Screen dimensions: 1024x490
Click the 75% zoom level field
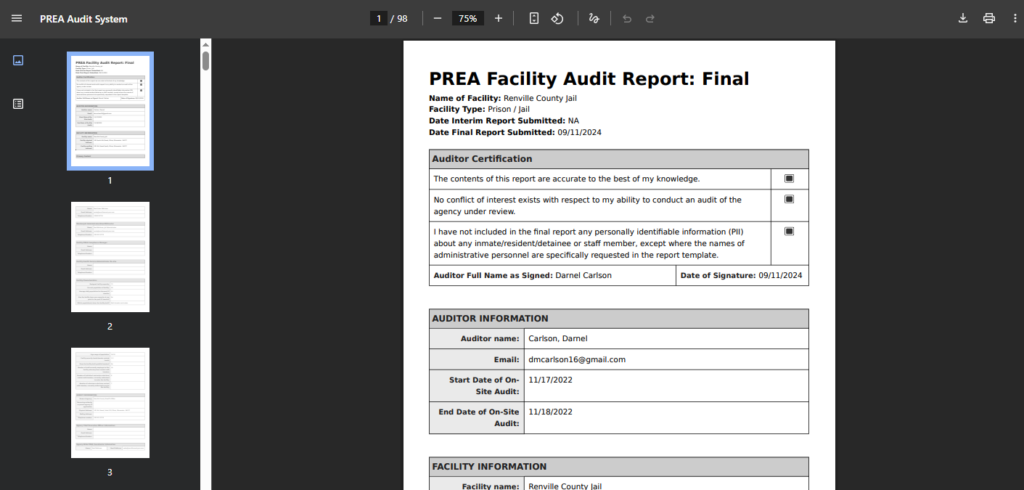tap(467, 18)
